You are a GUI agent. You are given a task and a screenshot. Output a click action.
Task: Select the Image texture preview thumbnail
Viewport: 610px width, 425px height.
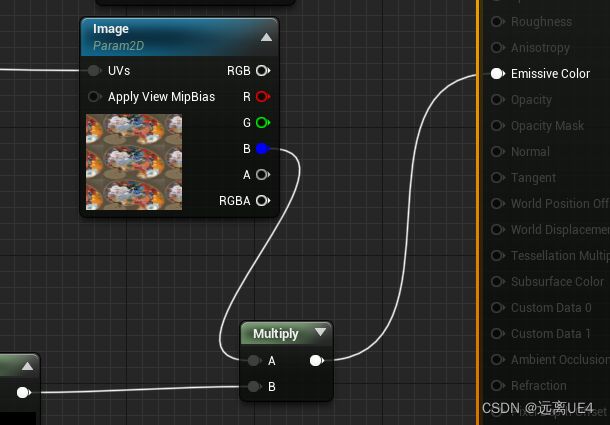pos(134,162)
